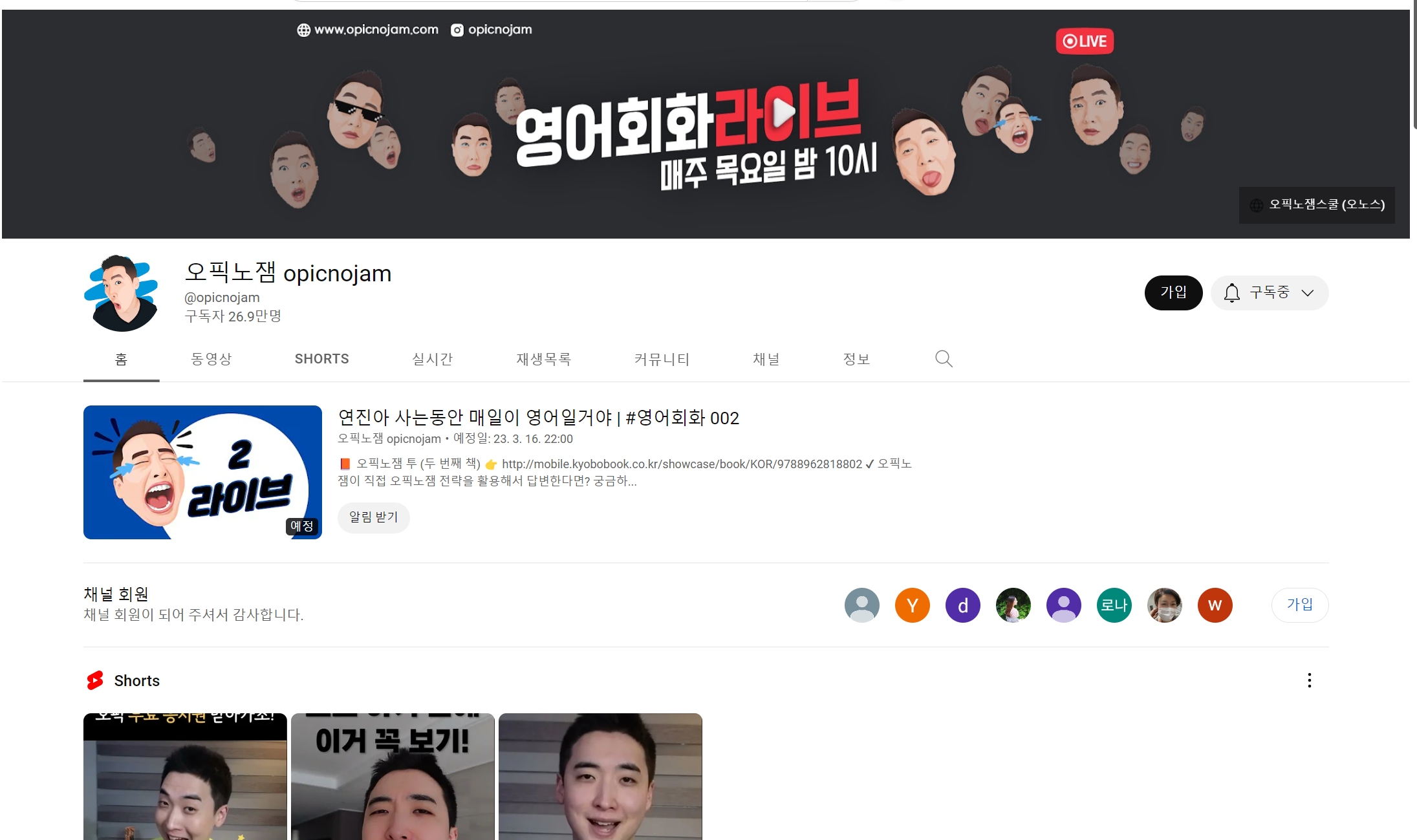Viewport: 1417px width, 840px height.
Task: Open the SHORTS tab
Action: [322, 360]
